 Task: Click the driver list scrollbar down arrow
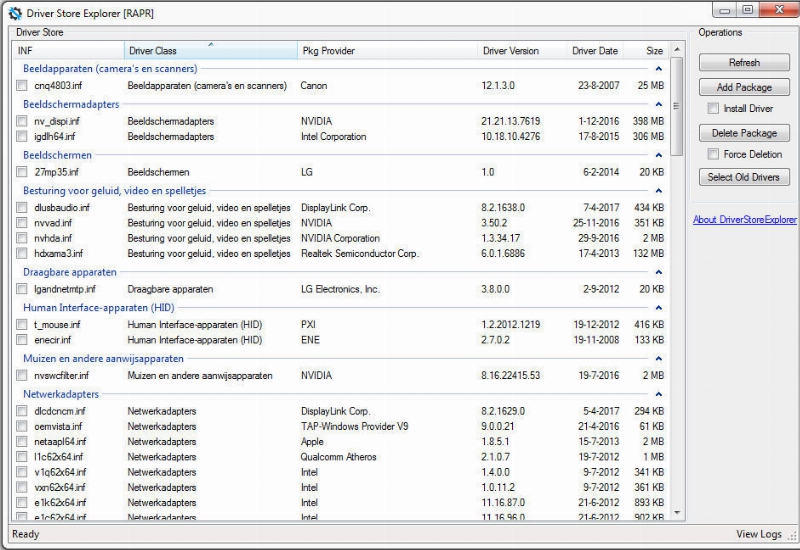coord(677,512)
